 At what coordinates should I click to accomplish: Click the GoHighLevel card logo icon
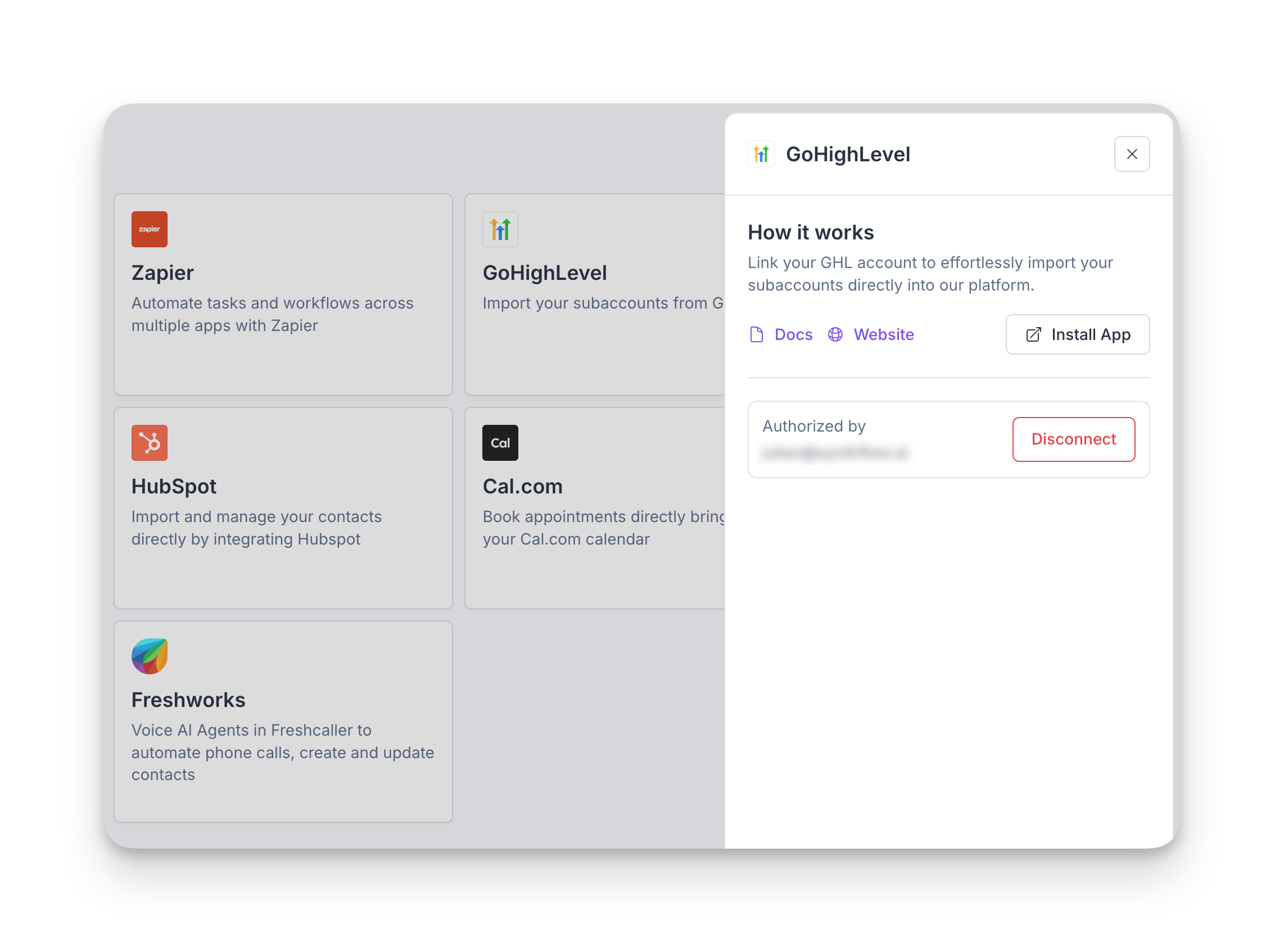500,229
